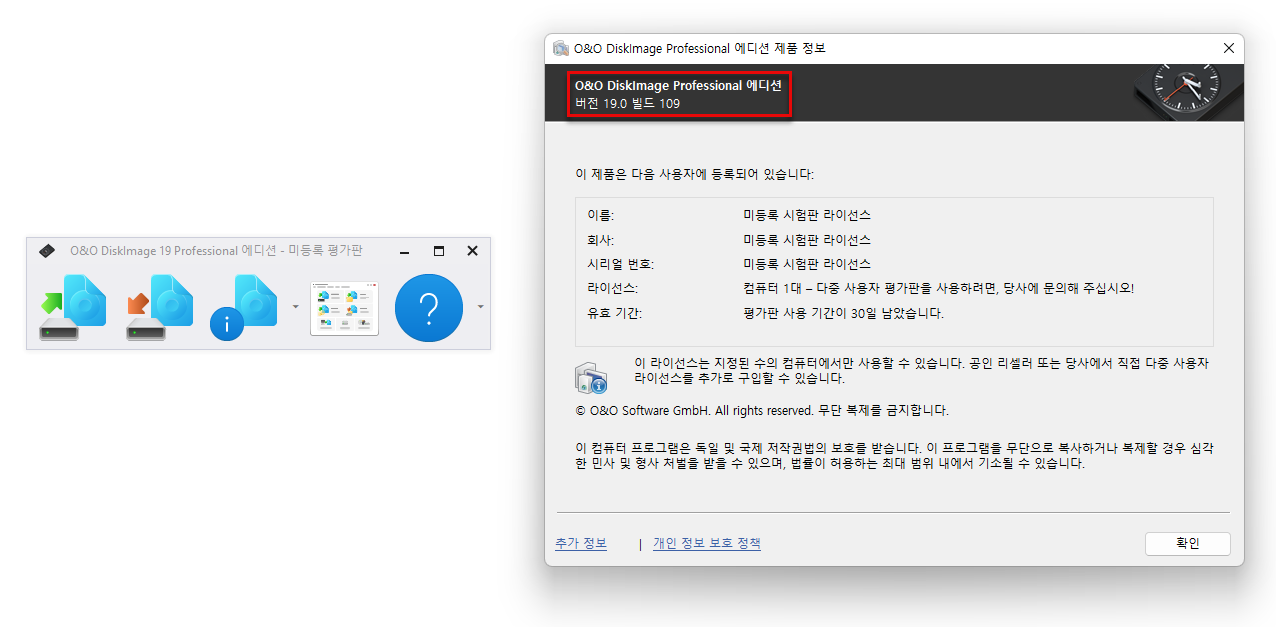Select the 라이선스: label
Image resolution: width=1276 pixels, height=627 pixels.
[613, 288]
